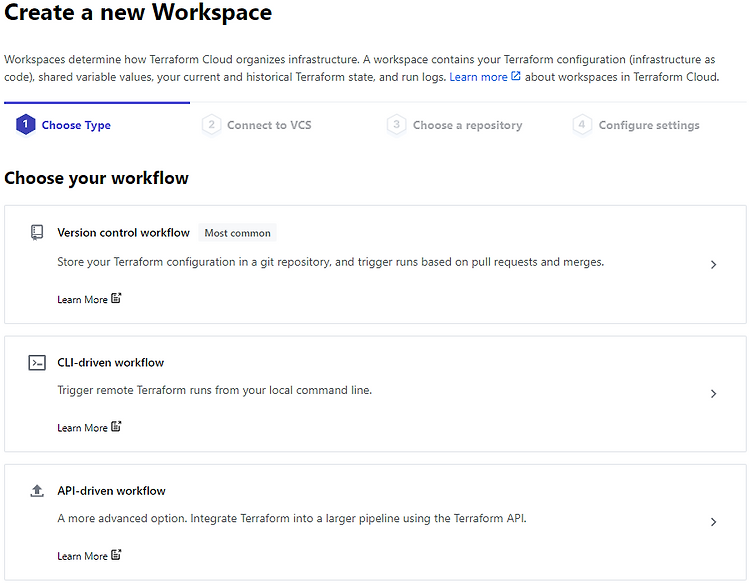Click the document icon beside CLI-driven Learn More

click(116, 427)
